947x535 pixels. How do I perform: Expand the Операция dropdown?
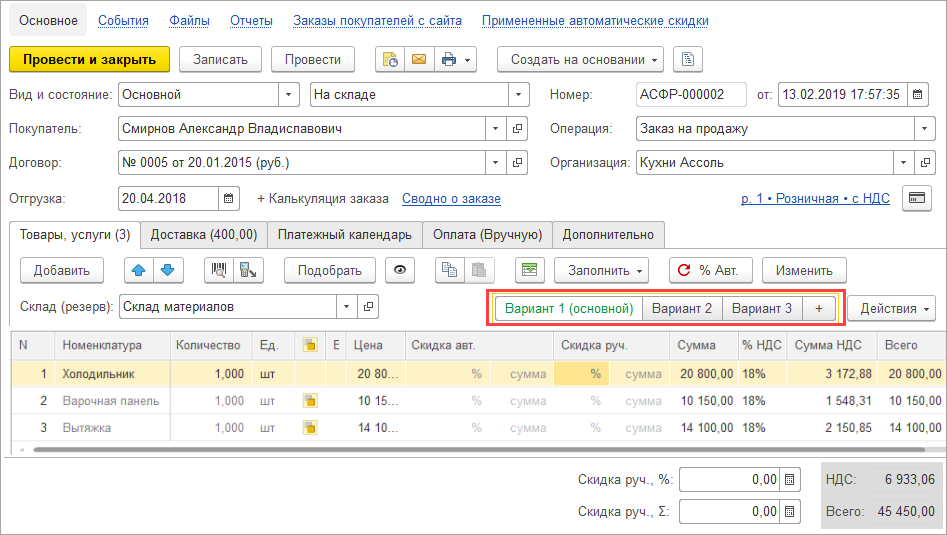tap(925, 128)
